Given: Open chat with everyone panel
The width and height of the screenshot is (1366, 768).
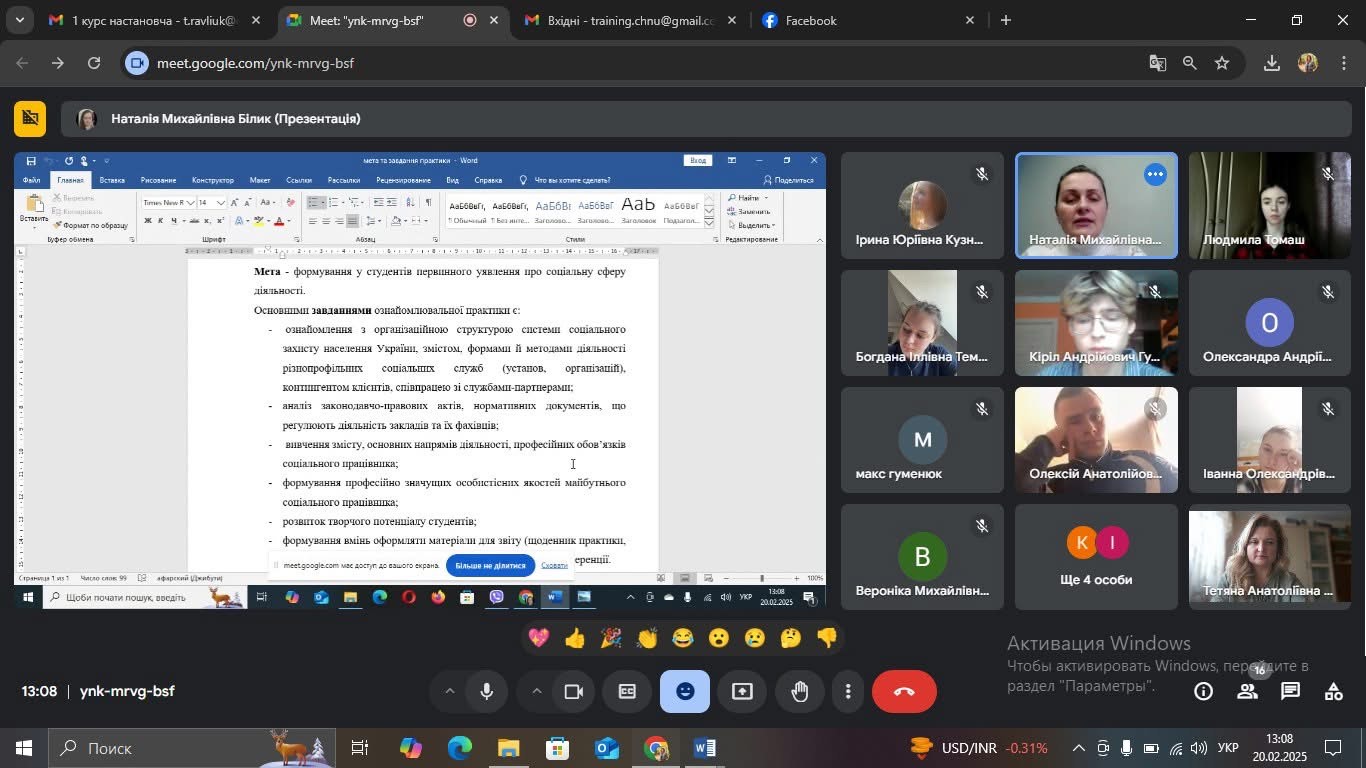Looking at the screenshot, I should point(1290,691).
